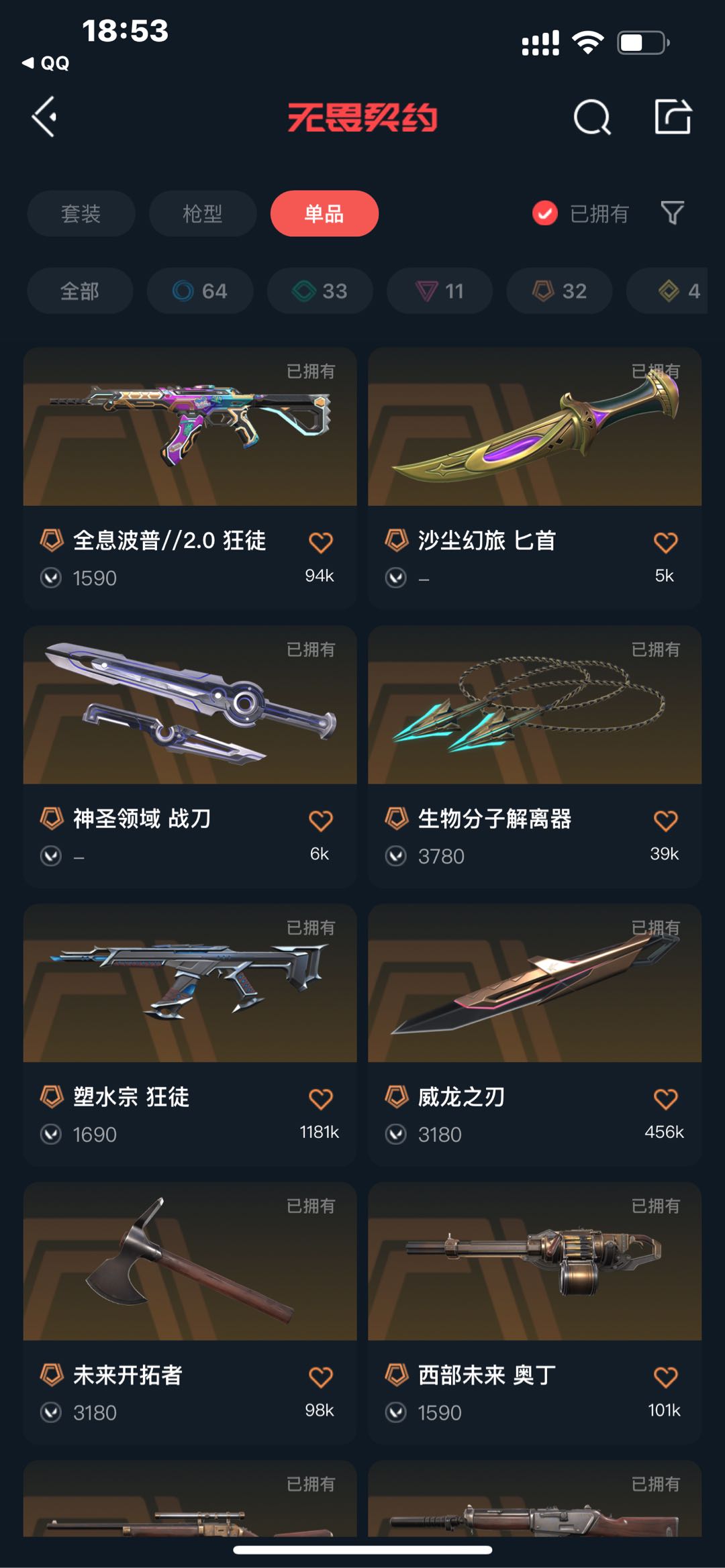
Task: Open the search magnifier icon
Action: click(x=592, y=117)
